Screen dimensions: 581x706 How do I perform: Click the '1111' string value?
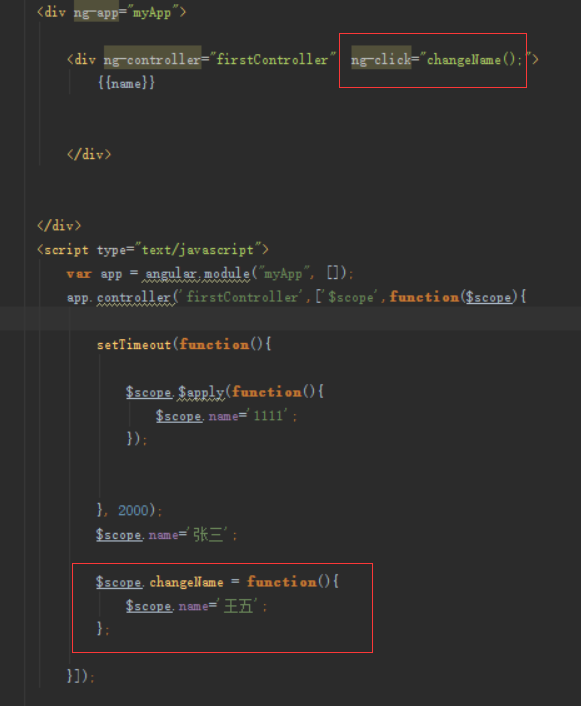click(268, 416)
